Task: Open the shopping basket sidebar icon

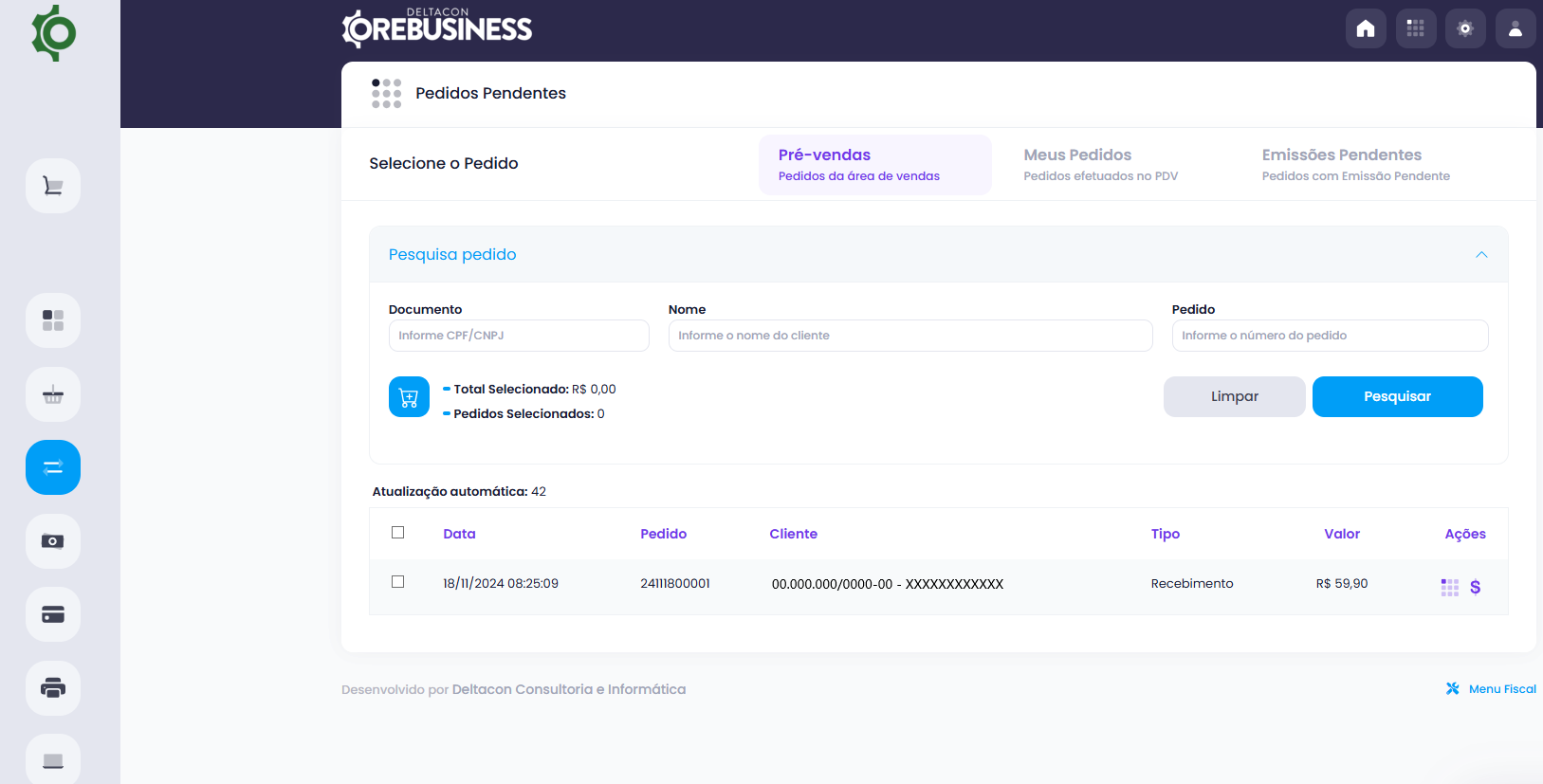Action: [53, 394]
